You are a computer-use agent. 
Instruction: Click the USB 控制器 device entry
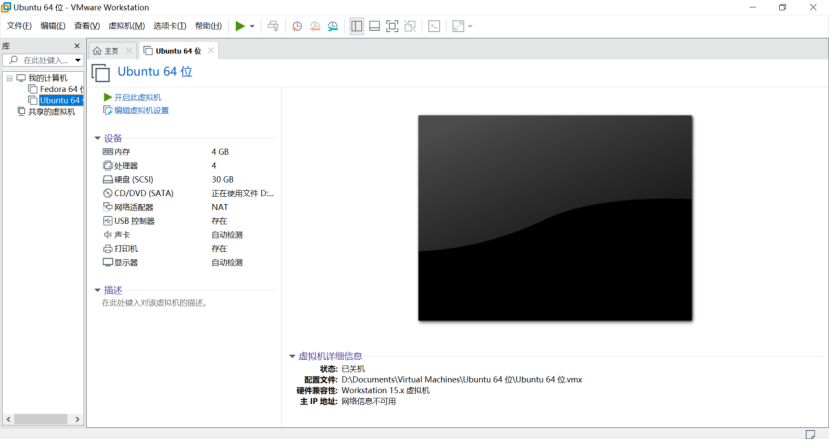point(129,221)
